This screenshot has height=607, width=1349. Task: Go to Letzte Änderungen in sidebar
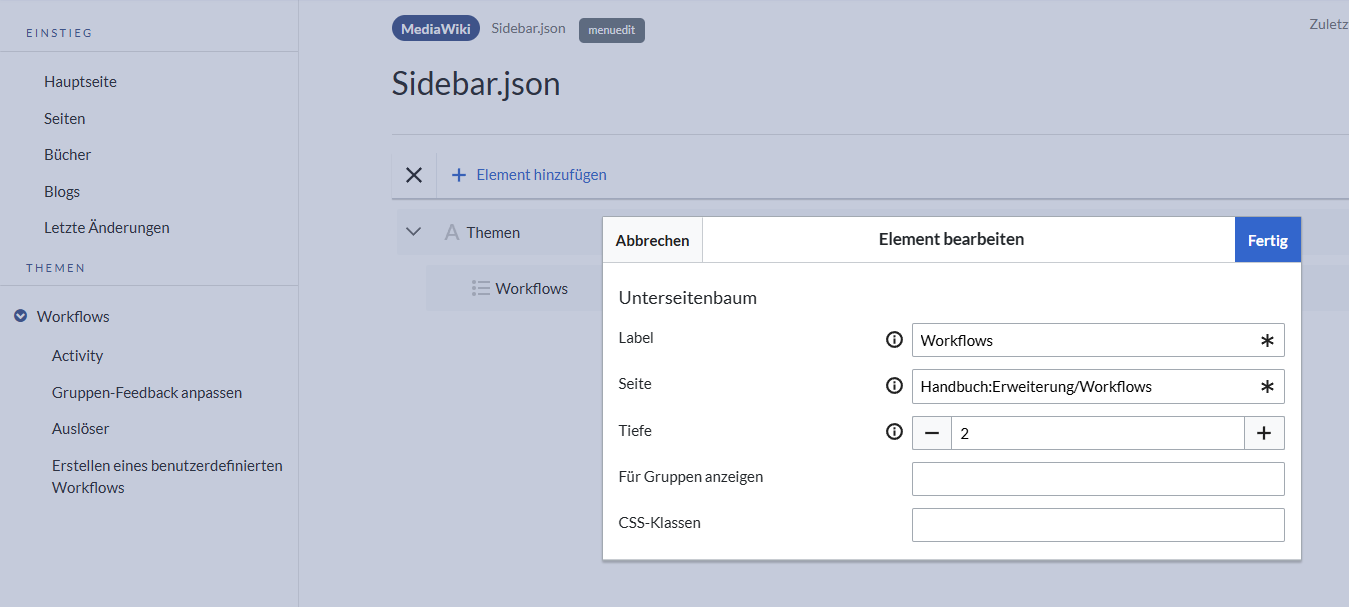[x=106, y=228]
